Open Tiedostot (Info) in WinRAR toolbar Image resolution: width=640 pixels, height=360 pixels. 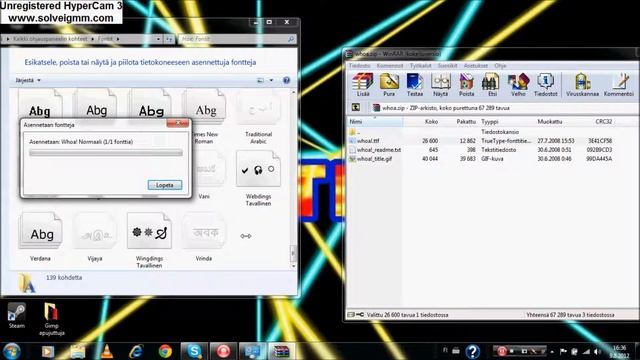click(x=545, y=84)
